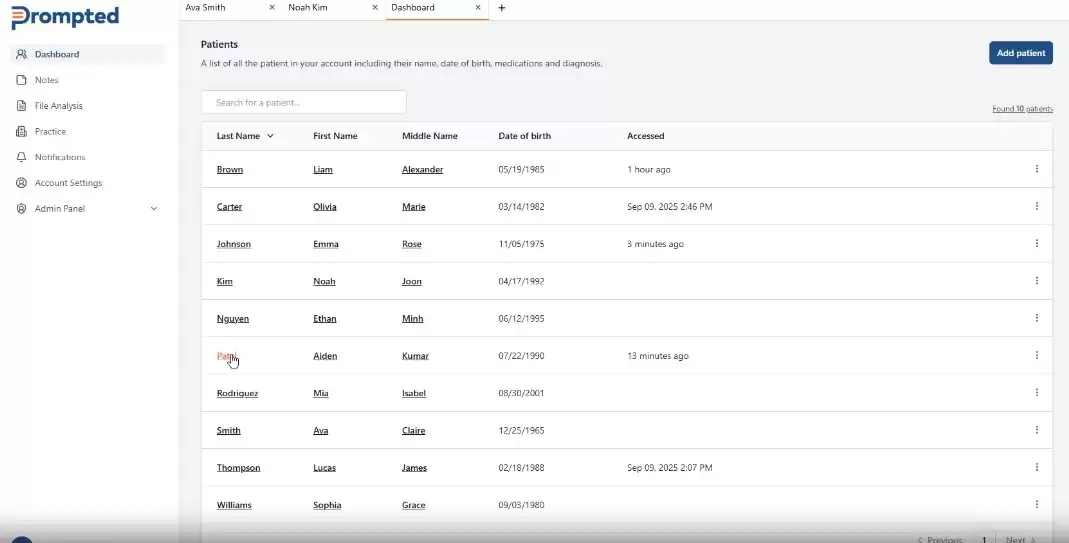Open patient Rodriguez's record link
The height and width of the screenshot is (543, 1069).
[x=237, y=393]
